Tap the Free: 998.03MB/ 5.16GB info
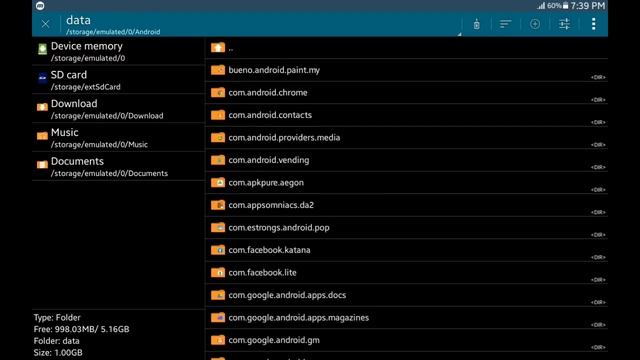This screenshot has height=360, width=640. pyautogui.click(x=81, y=329)
